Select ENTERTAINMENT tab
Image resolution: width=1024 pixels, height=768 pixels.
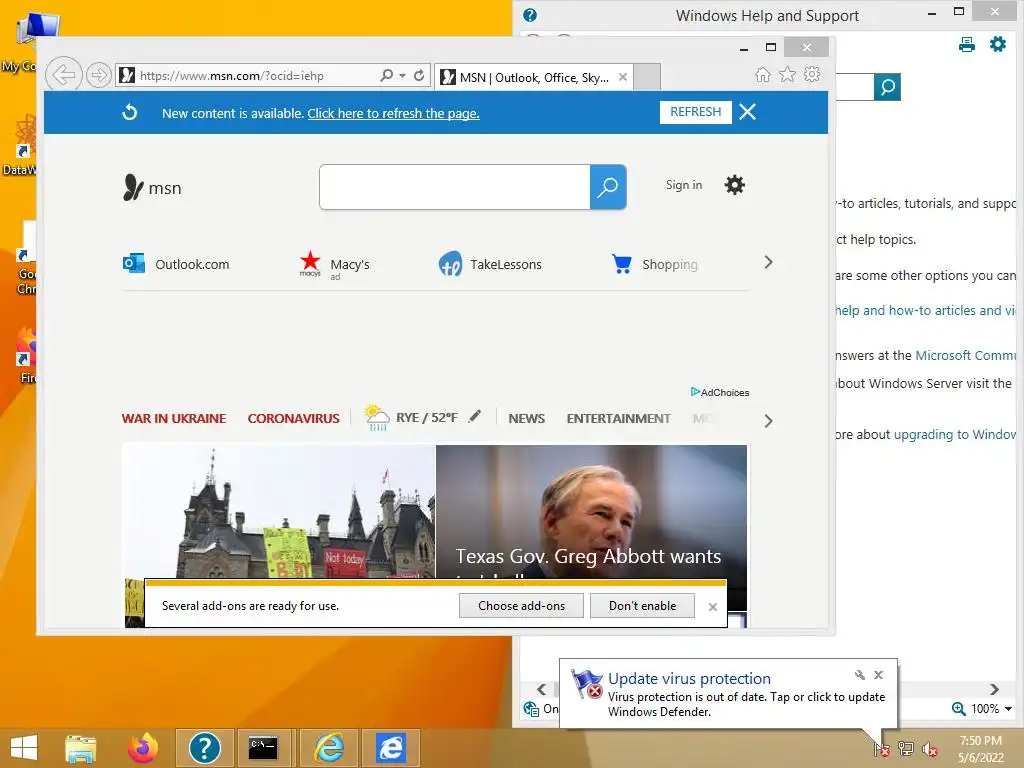click(618, 419)
